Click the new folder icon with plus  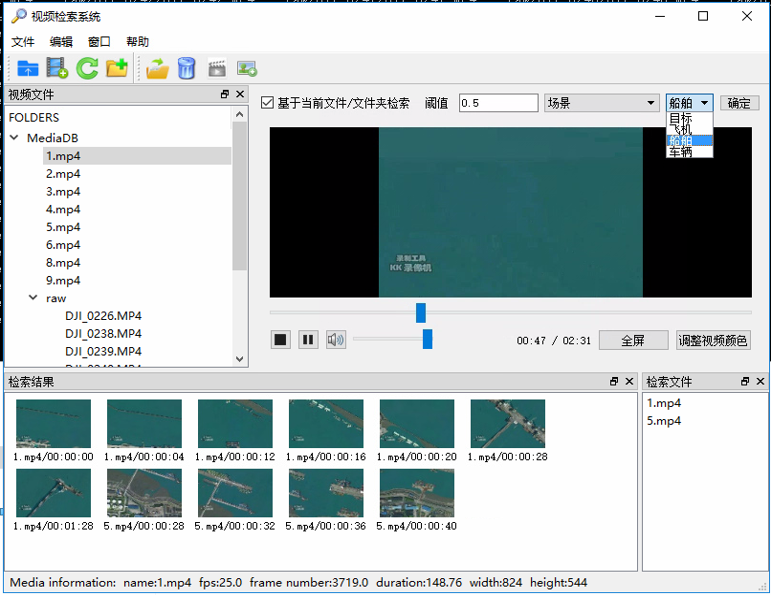[117, 68]
